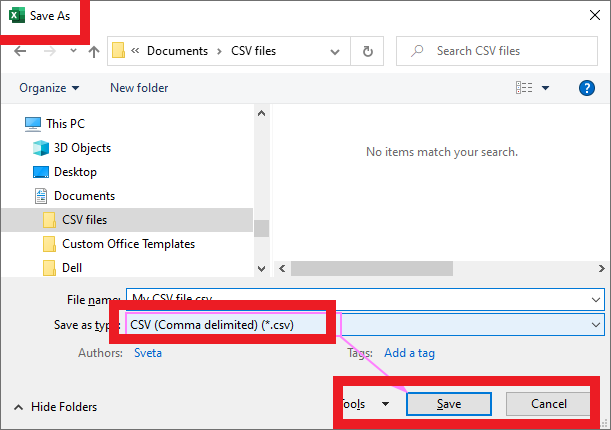
Task: Select Custom Office Templates folder
Action: 128,244
